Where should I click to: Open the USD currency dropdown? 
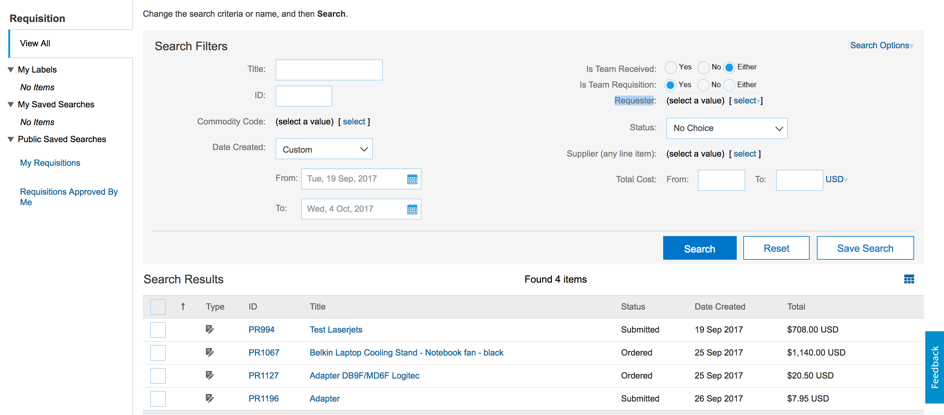836,179
